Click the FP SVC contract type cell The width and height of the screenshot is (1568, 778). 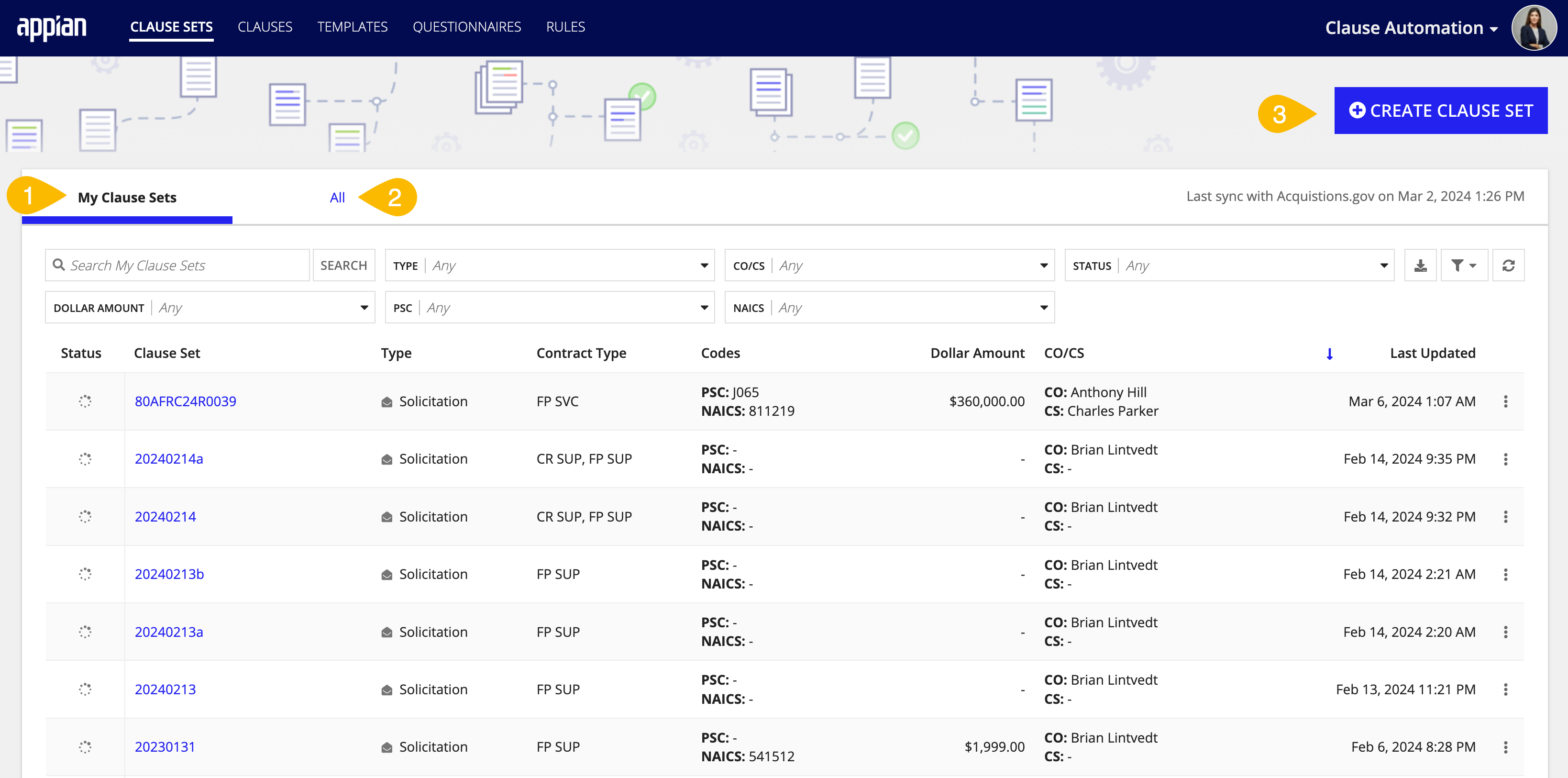558,402
